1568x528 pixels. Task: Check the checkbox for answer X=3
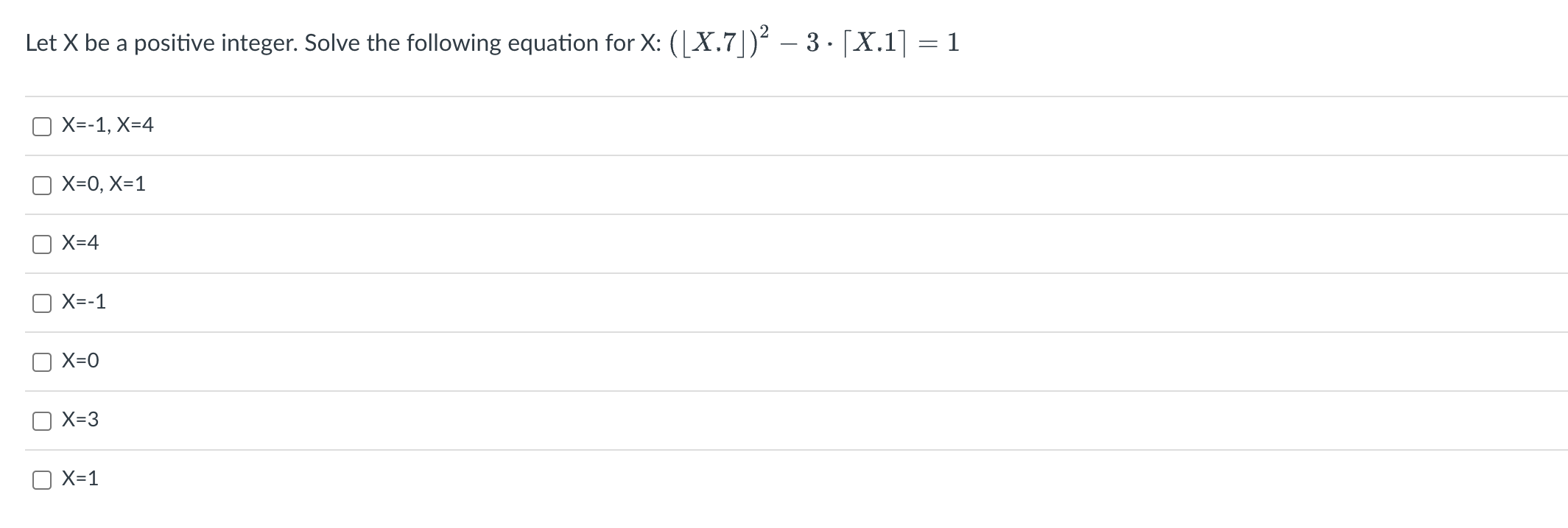click(42, 420)
